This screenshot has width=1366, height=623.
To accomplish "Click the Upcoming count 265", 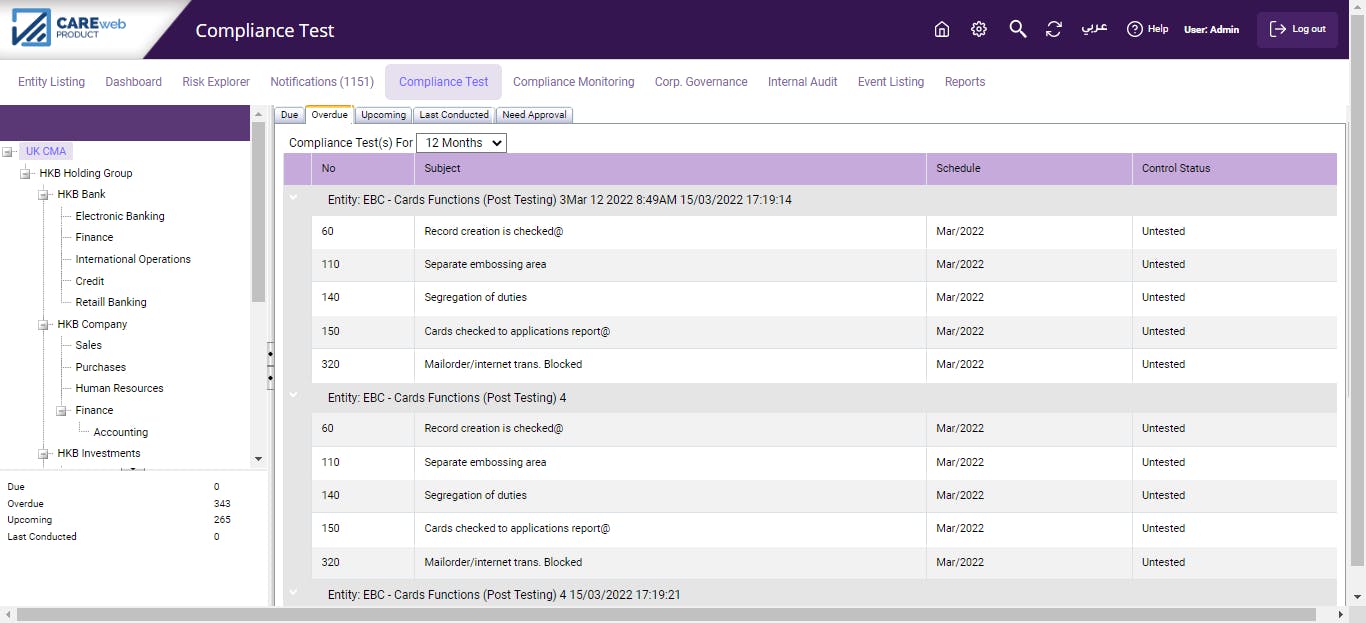I will 222,520.
